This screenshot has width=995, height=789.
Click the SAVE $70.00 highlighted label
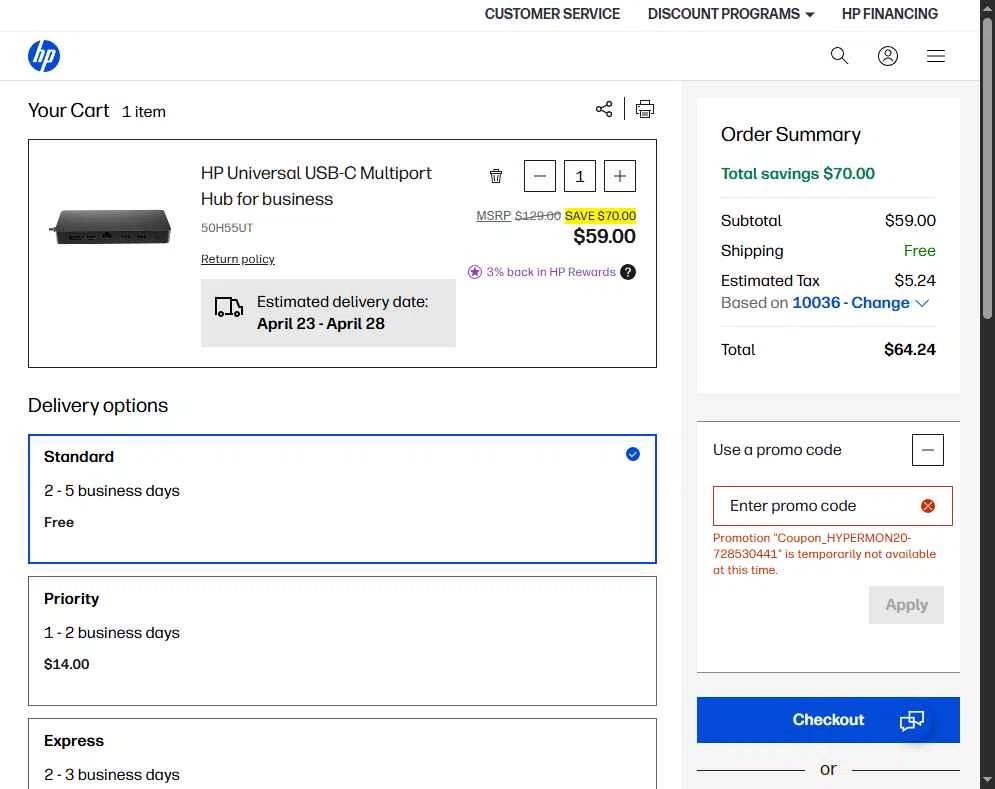coord(600,216)
